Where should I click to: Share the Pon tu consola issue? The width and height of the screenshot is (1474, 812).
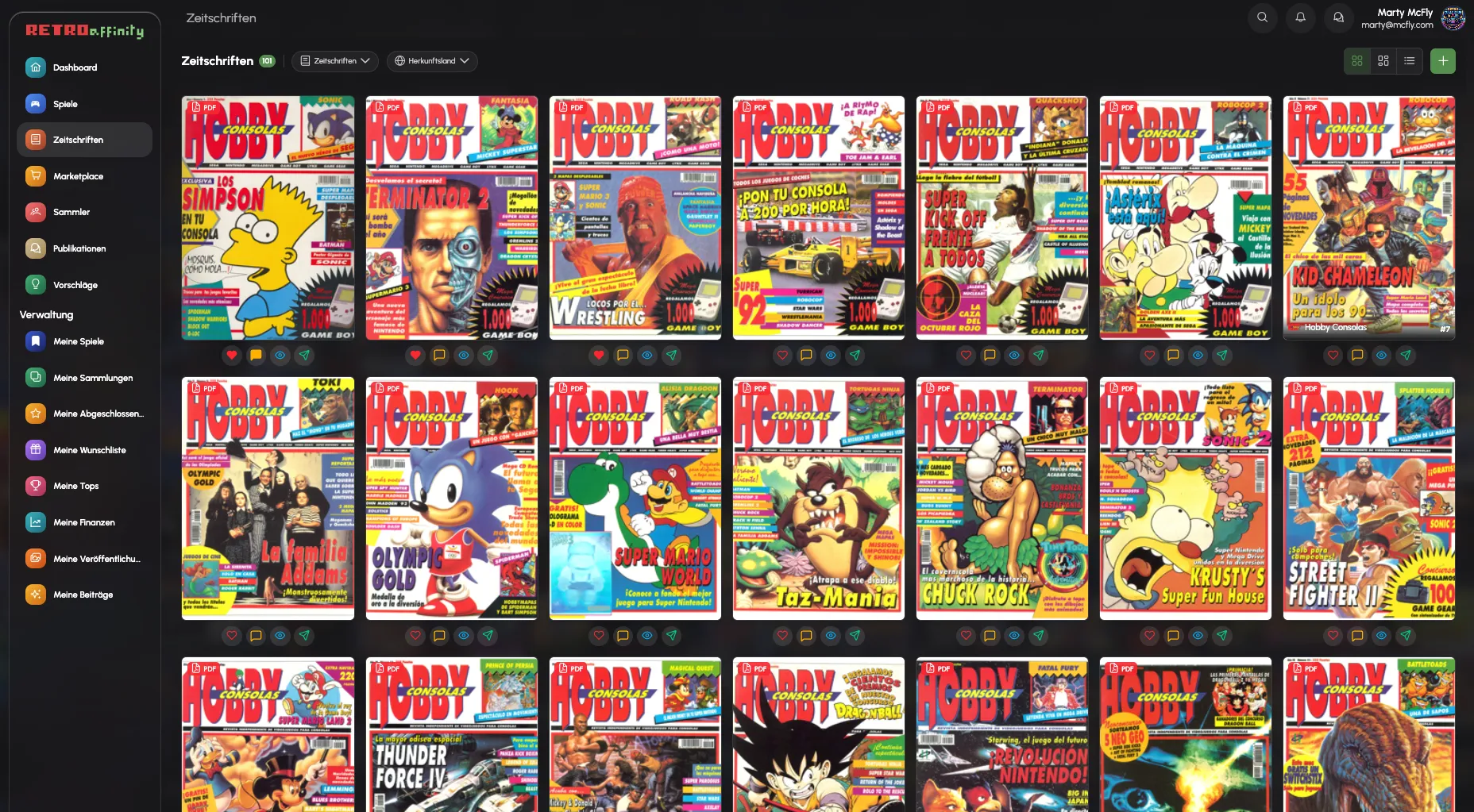click(855, 355)
